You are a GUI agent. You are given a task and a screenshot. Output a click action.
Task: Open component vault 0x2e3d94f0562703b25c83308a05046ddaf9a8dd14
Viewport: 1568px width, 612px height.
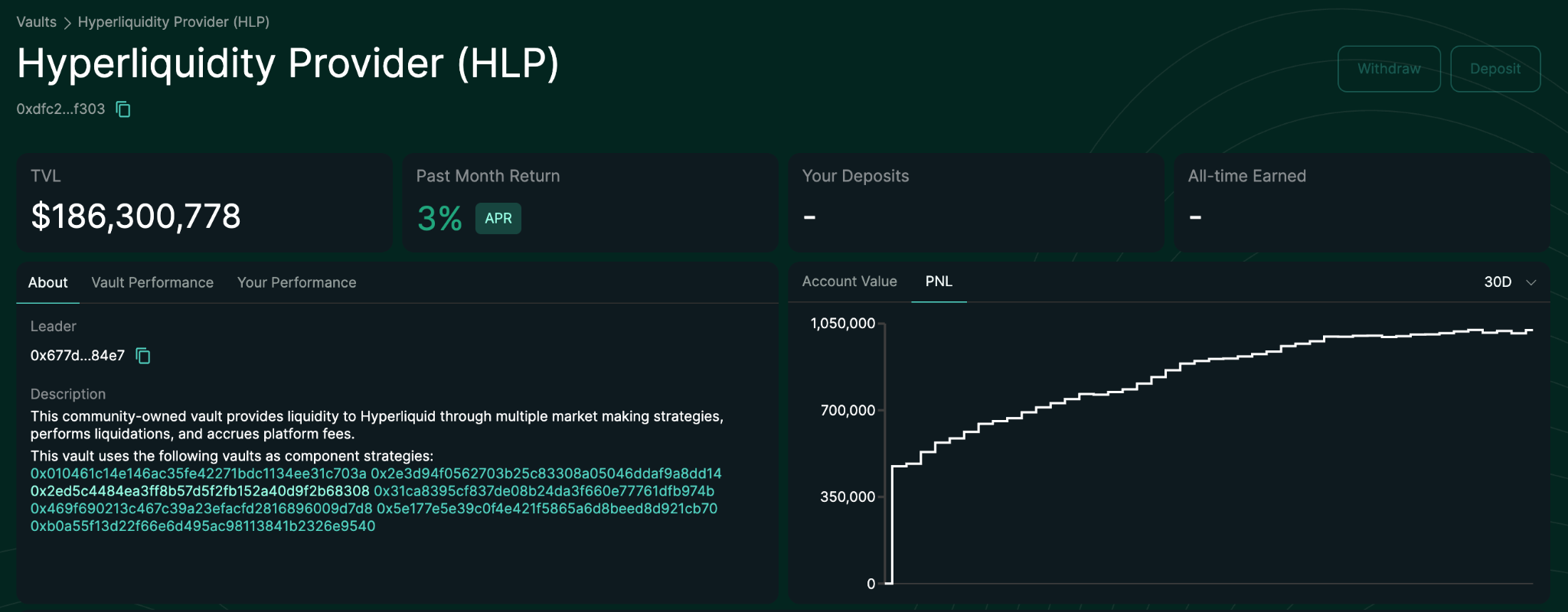[x=546, y=474]
